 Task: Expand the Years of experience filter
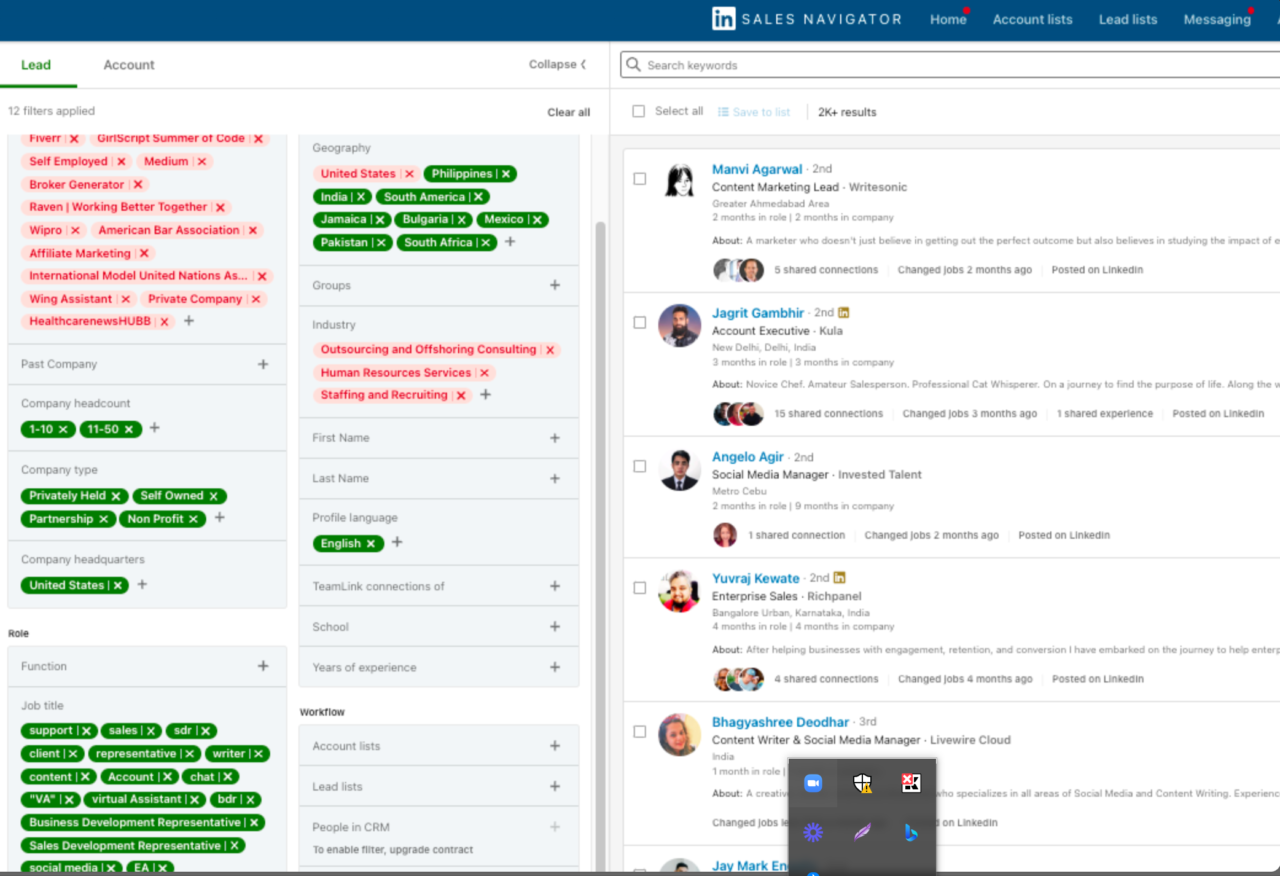556,666
